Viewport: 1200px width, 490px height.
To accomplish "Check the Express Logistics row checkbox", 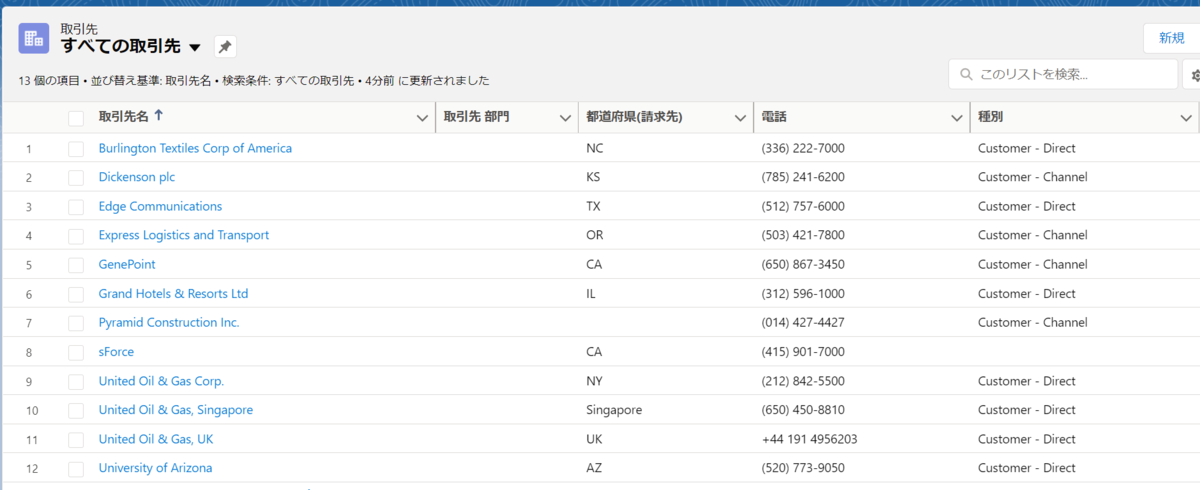I will point(76,236).
